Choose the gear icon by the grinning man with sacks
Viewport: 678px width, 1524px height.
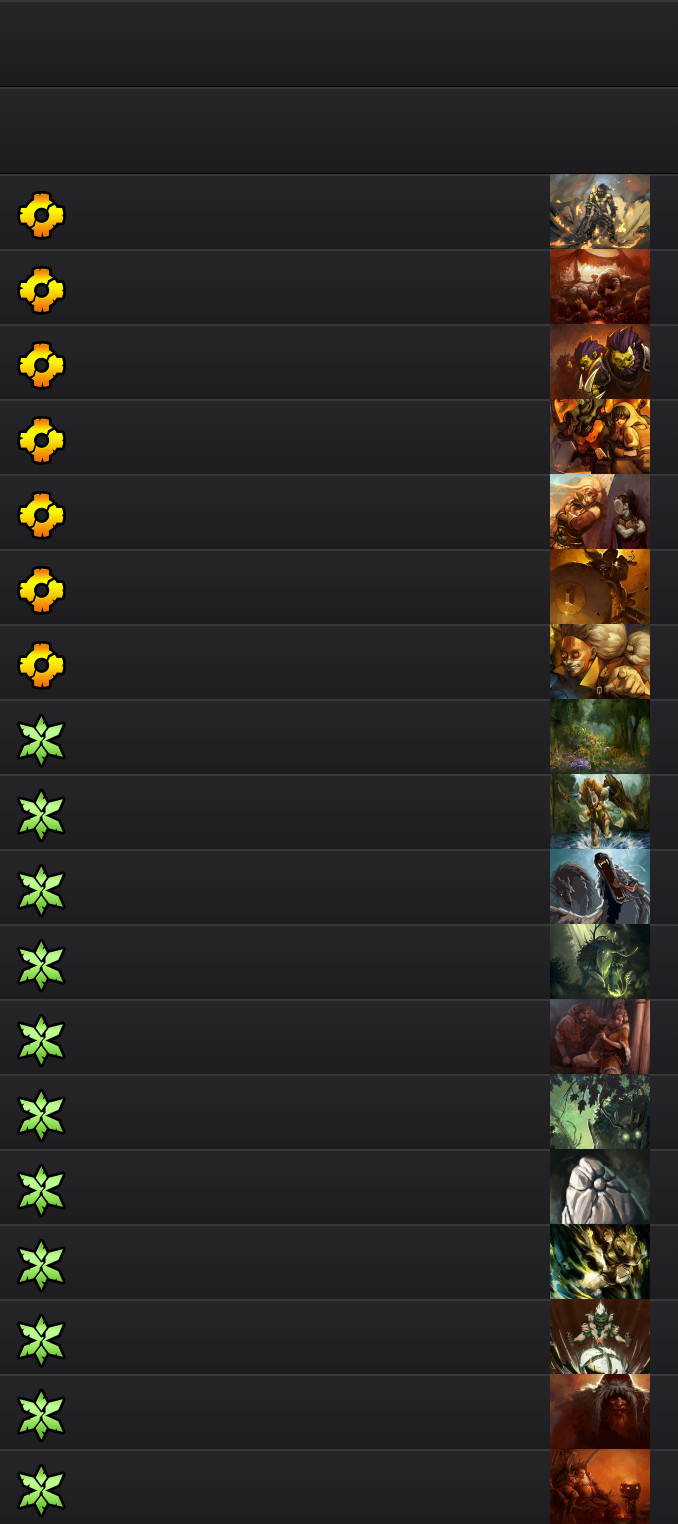(41, 663)
